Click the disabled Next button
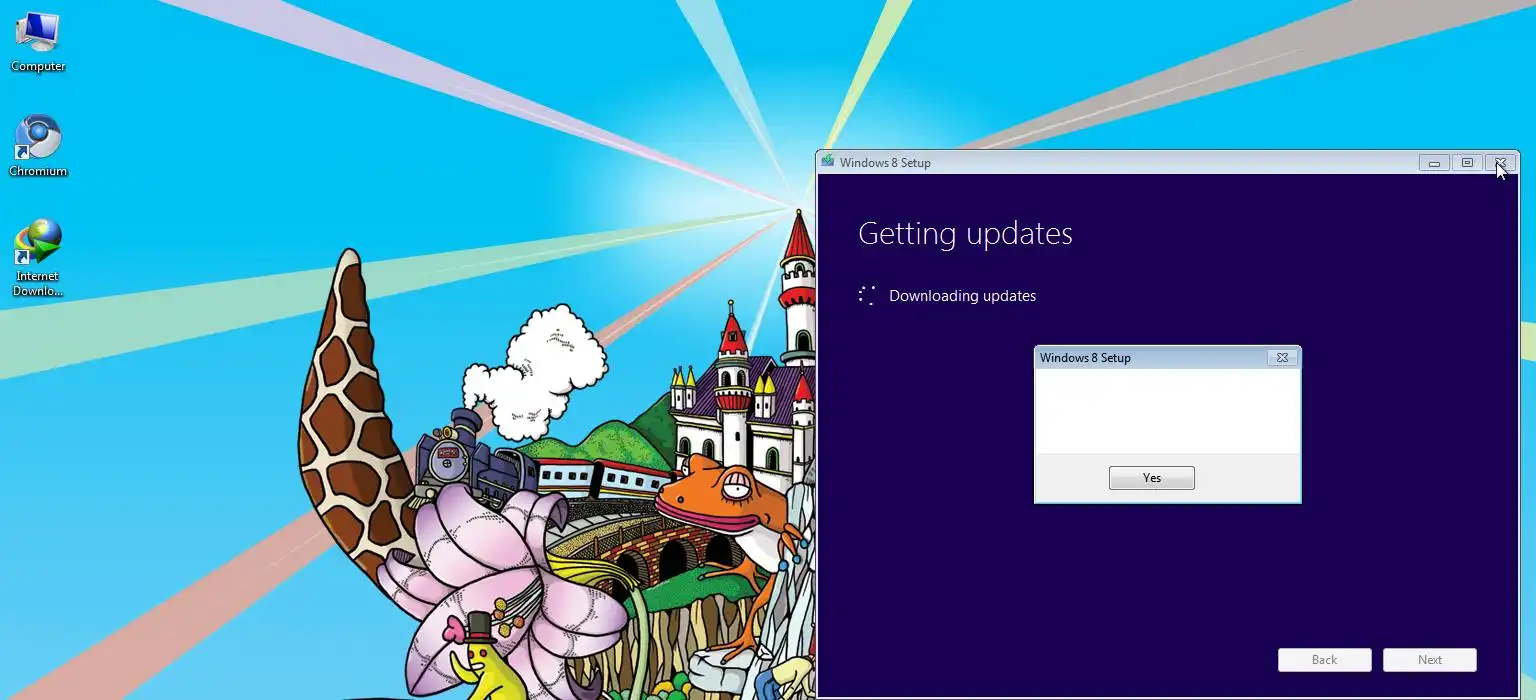Screen dimensions: 1536x700 pyautogui.click(x=1429, y=660)
